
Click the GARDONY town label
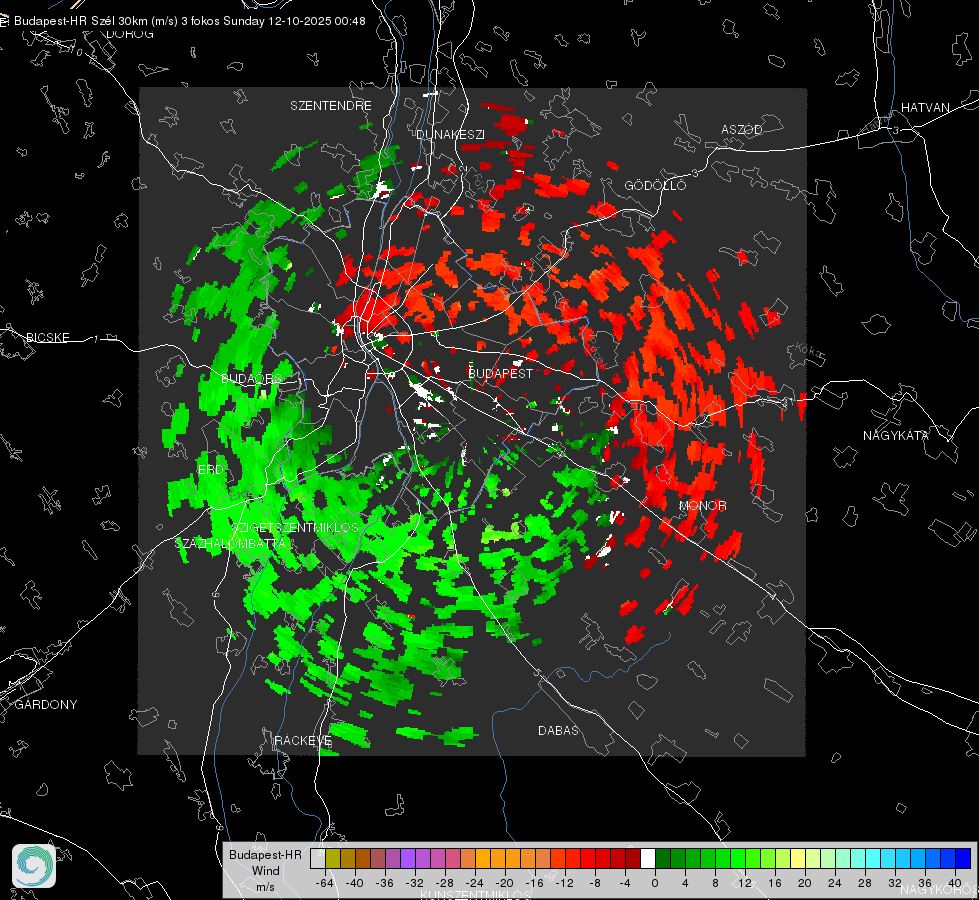point(46,705)
